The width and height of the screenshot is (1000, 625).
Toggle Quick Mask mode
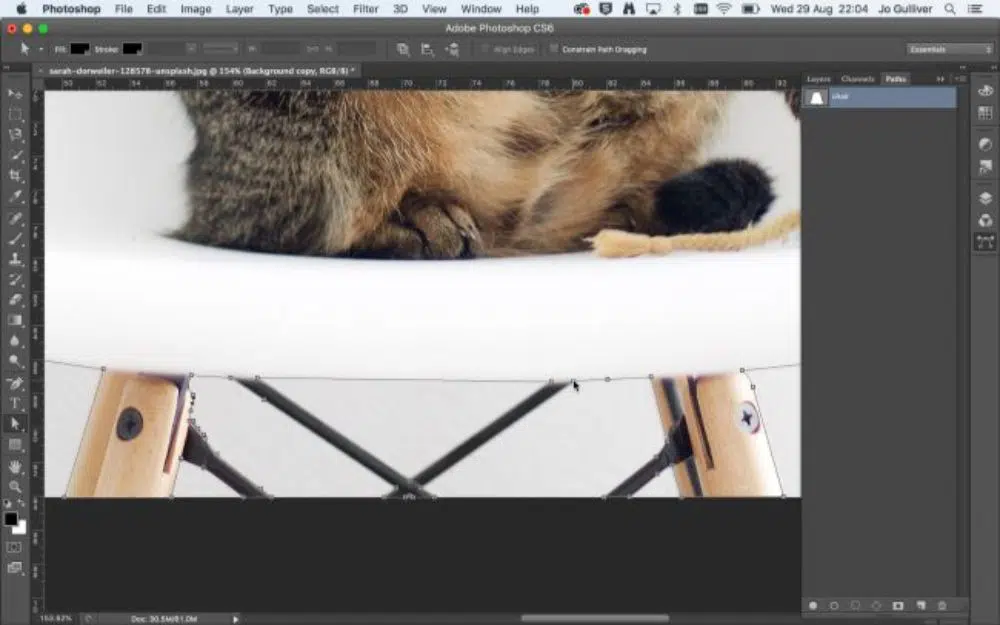pos(15,547)
